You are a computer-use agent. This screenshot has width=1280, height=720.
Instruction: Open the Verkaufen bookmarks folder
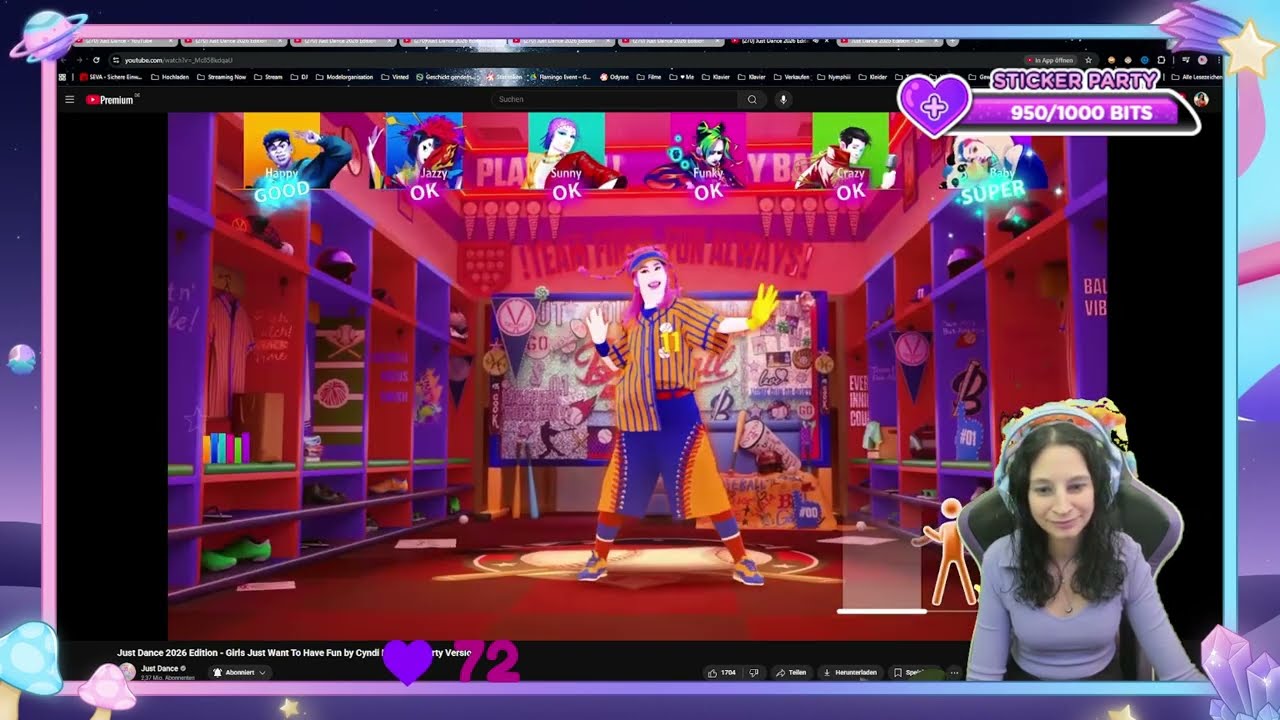(x=792, y=77)
